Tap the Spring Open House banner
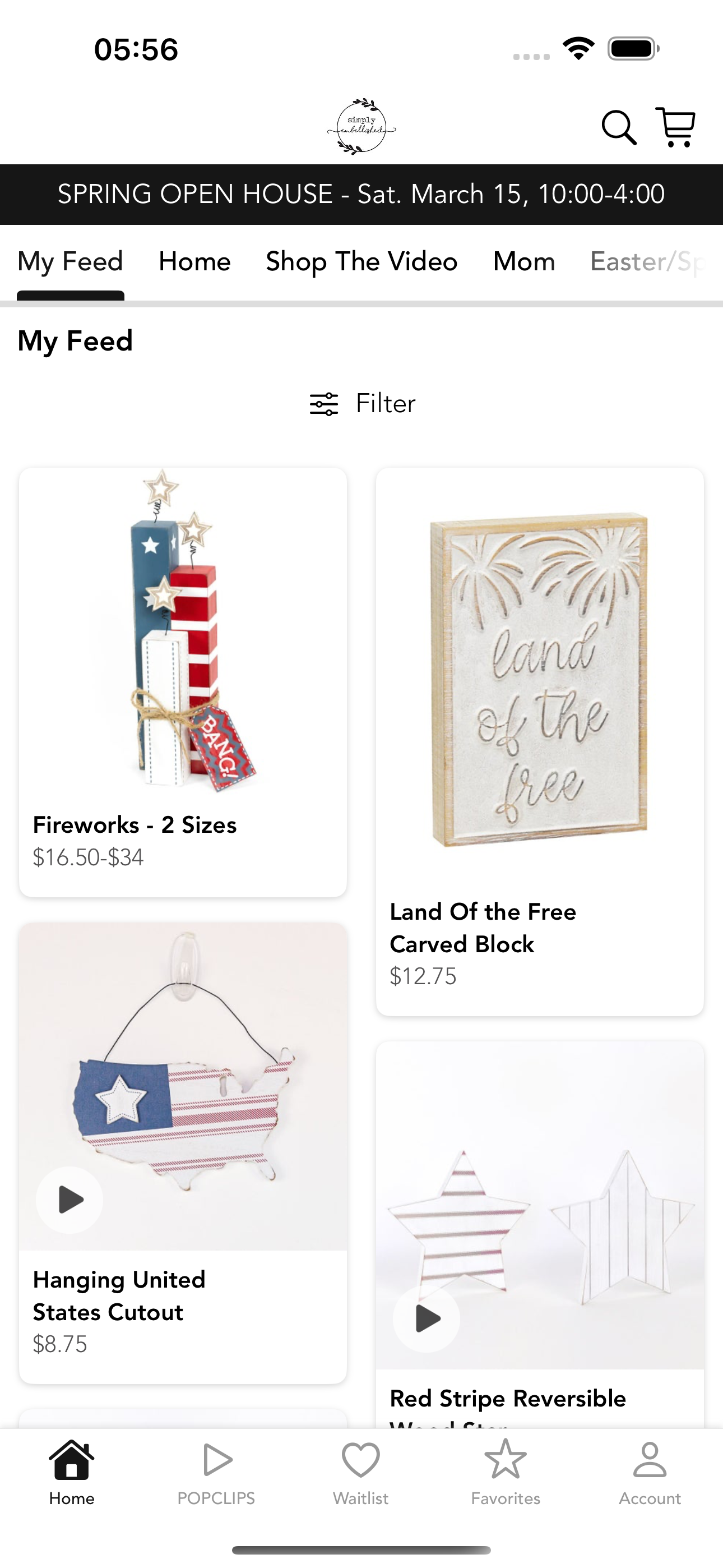 tap(361, 194)
